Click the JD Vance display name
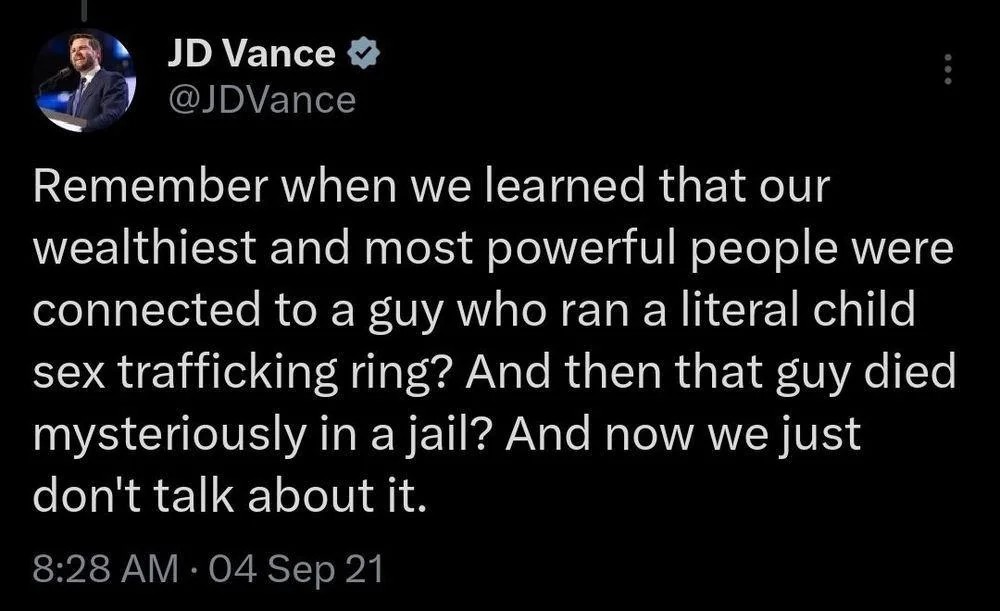Viewport: 1000px width, 611px height. [251, 54]
